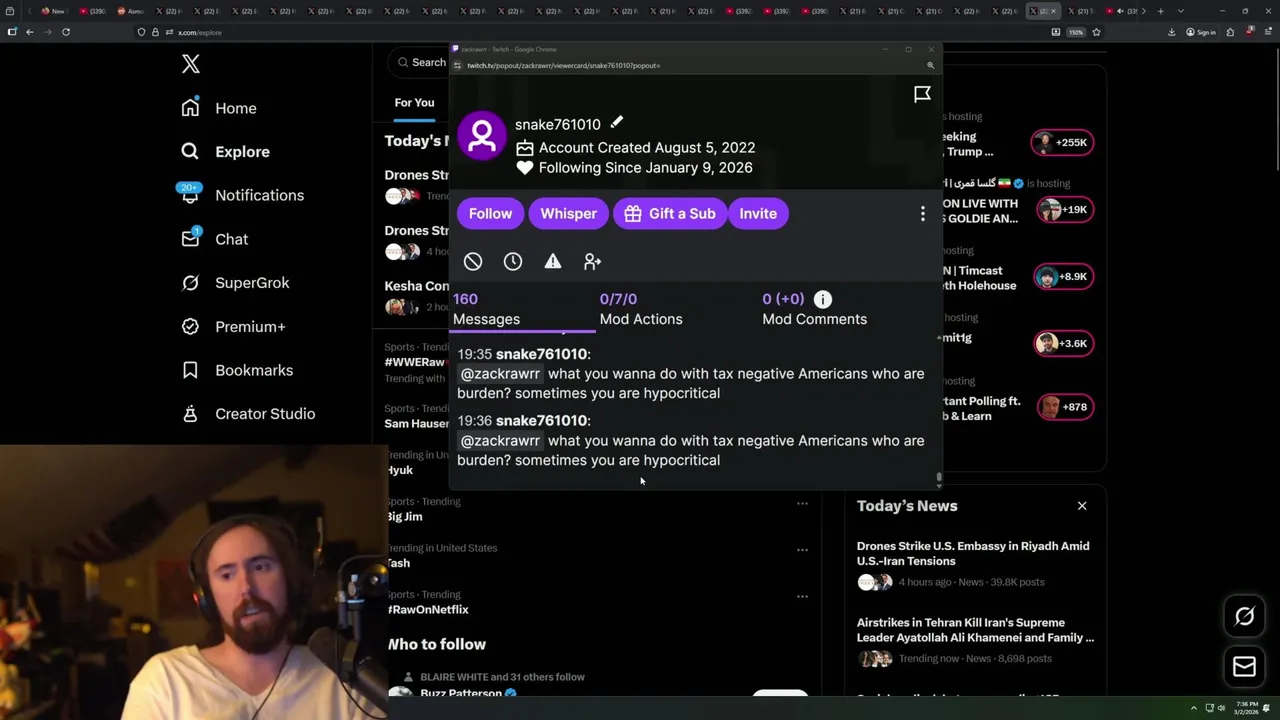Click the browser bookmark star icon

(1096, 32)
